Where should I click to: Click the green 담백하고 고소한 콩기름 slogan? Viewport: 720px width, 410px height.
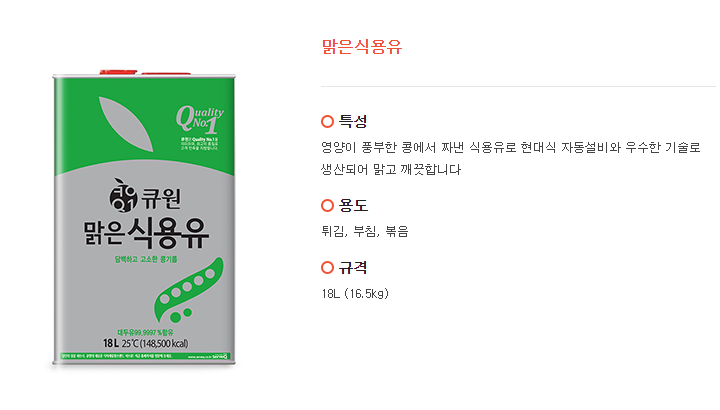click(x=146, y=259)
